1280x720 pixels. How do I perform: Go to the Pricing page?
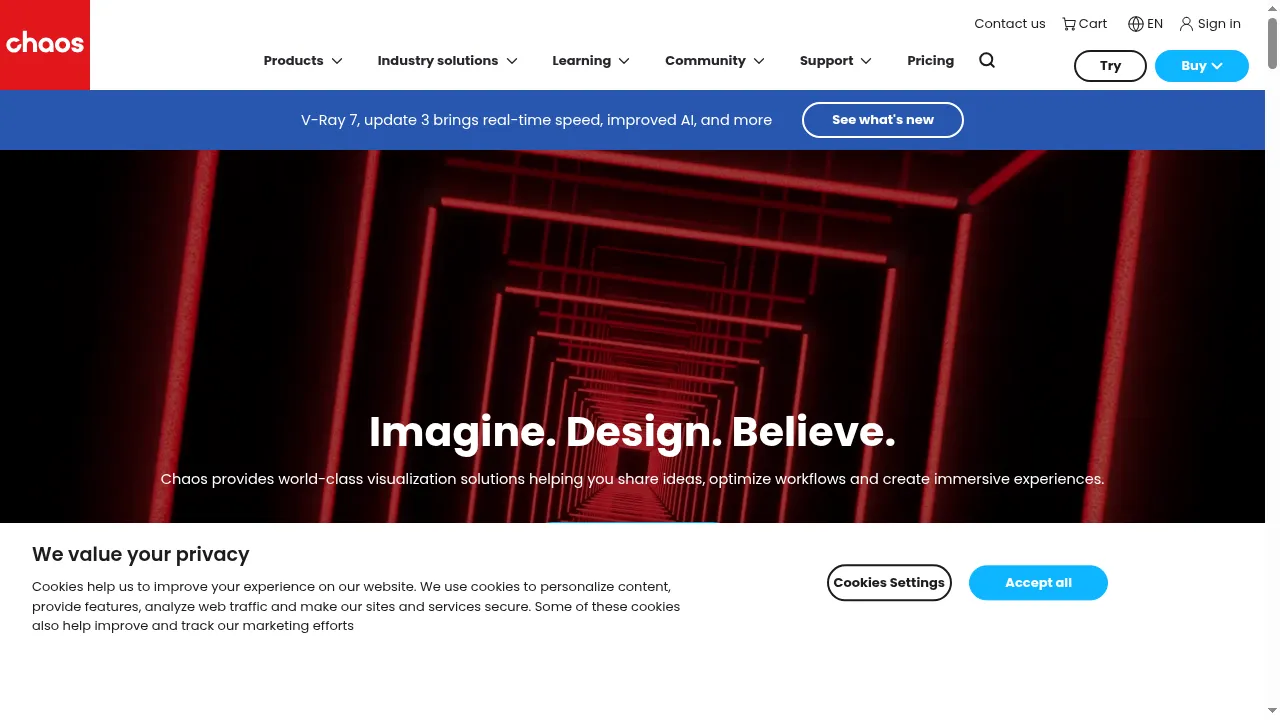tap(930, 61)
